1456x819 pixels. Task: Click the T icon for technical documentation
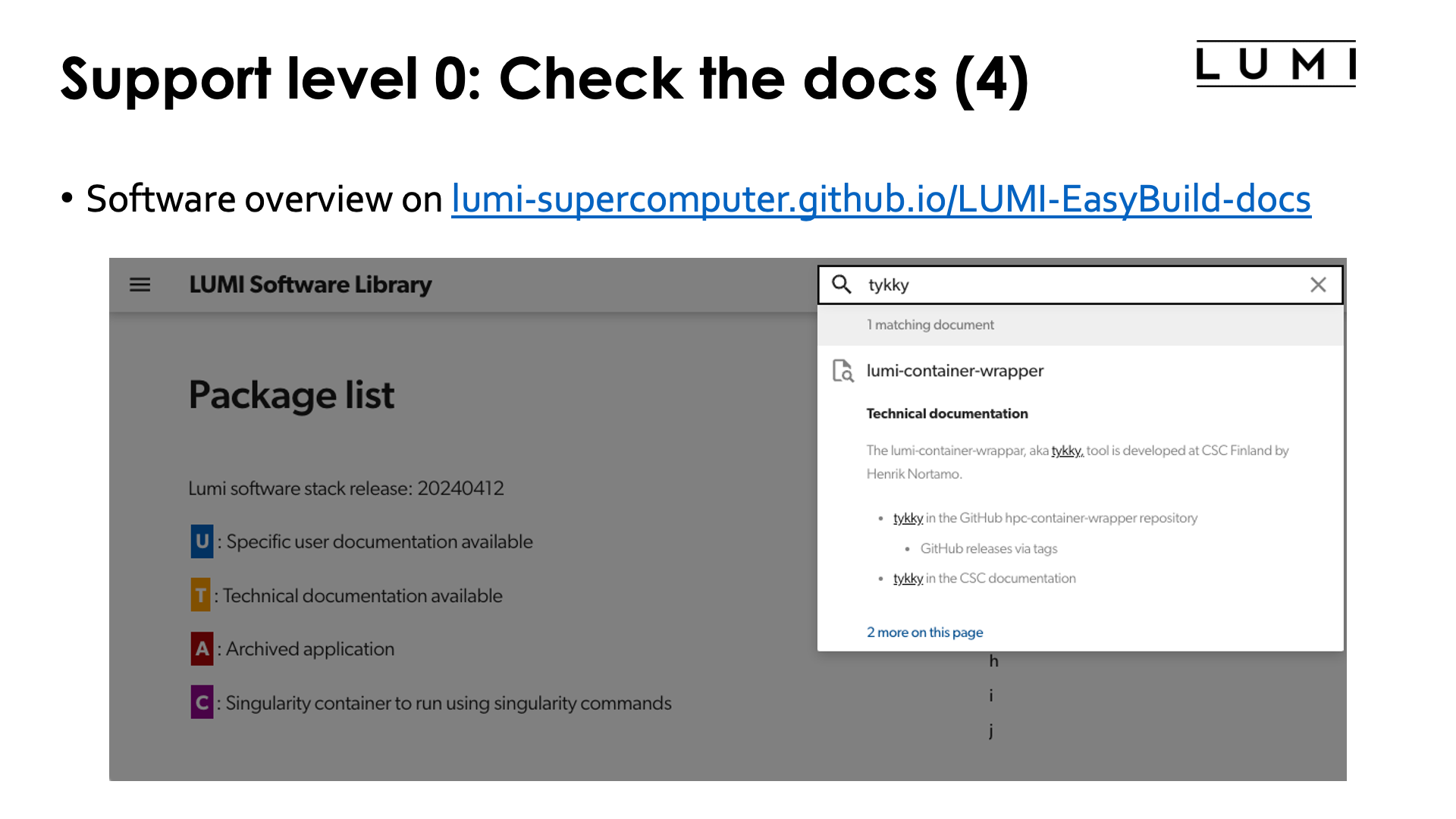[199, 595]
